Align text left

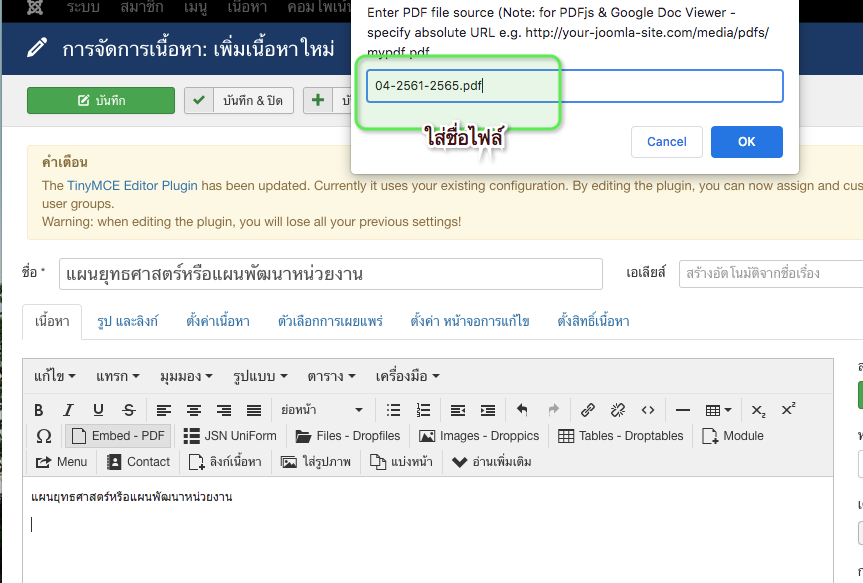[x=163, y=410]
